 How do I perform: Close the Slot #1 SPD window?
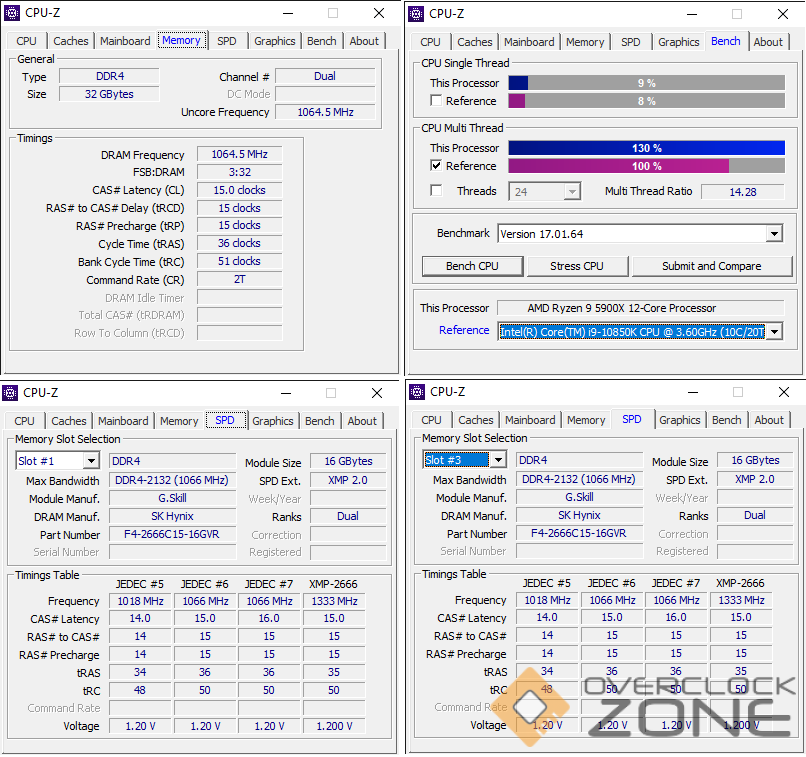(x=377, y=393)
